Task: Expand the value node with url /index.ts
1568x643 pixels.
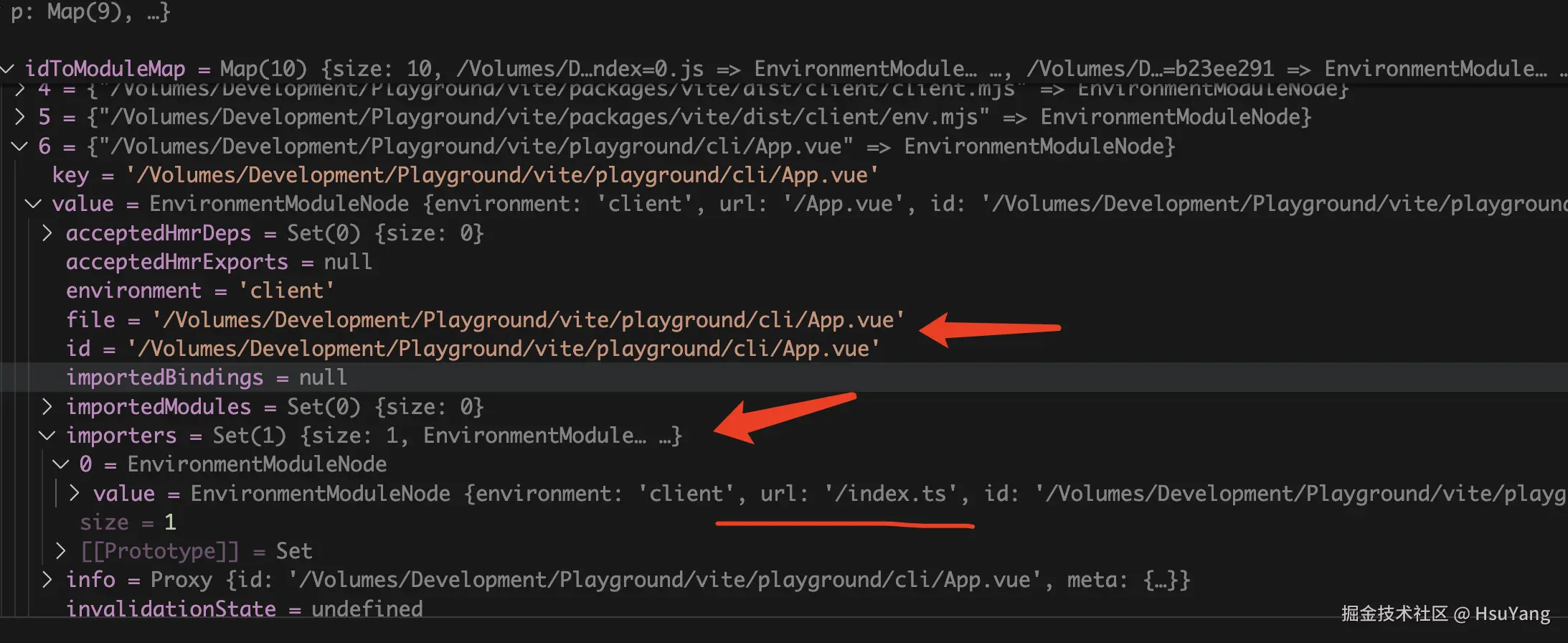Action: [x=74, y=493]
